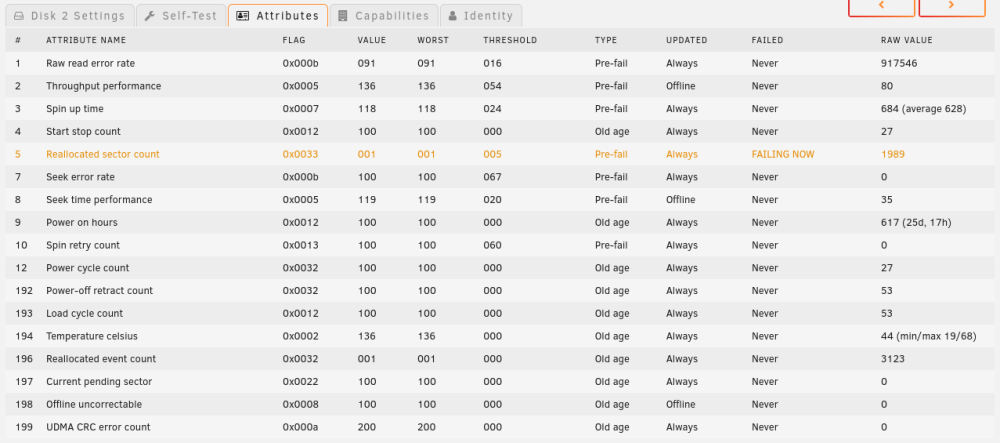The height and width of the screenshot is (443, 1000).
Task: Click the wrench icon on Self-Test tab
Action: (150, 16)
